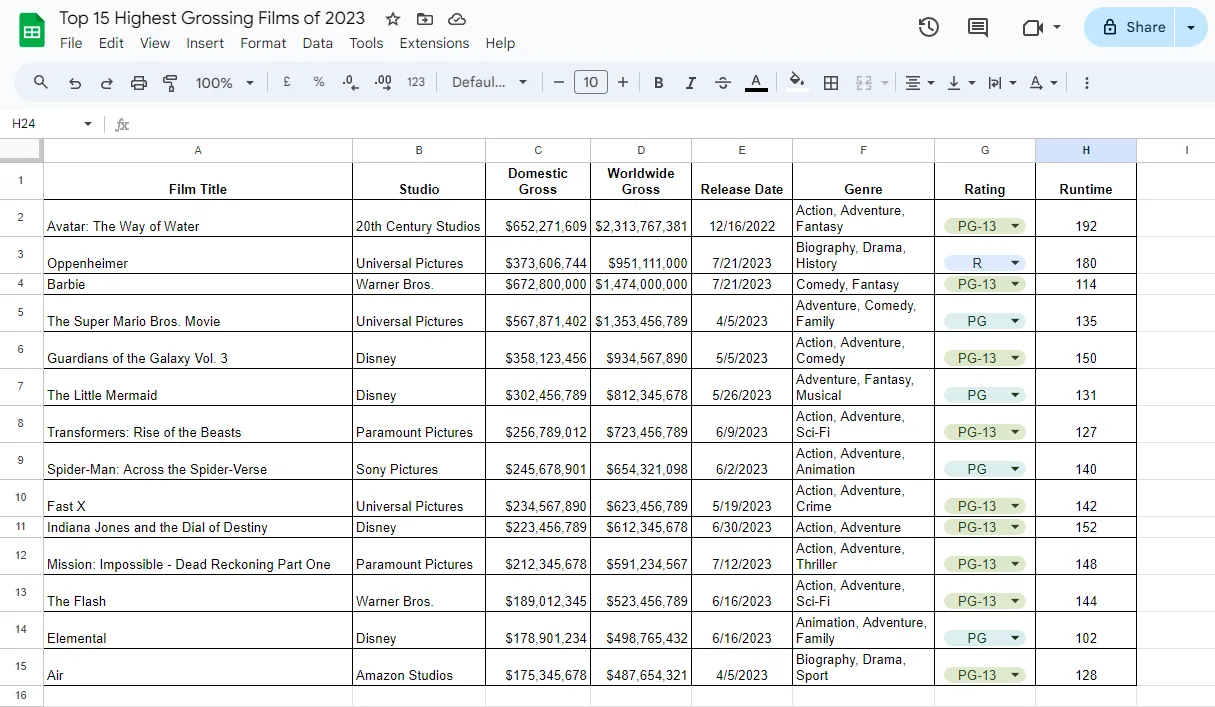Redo the last action
The image size is (1215, 707).
[x=107, y=82]
